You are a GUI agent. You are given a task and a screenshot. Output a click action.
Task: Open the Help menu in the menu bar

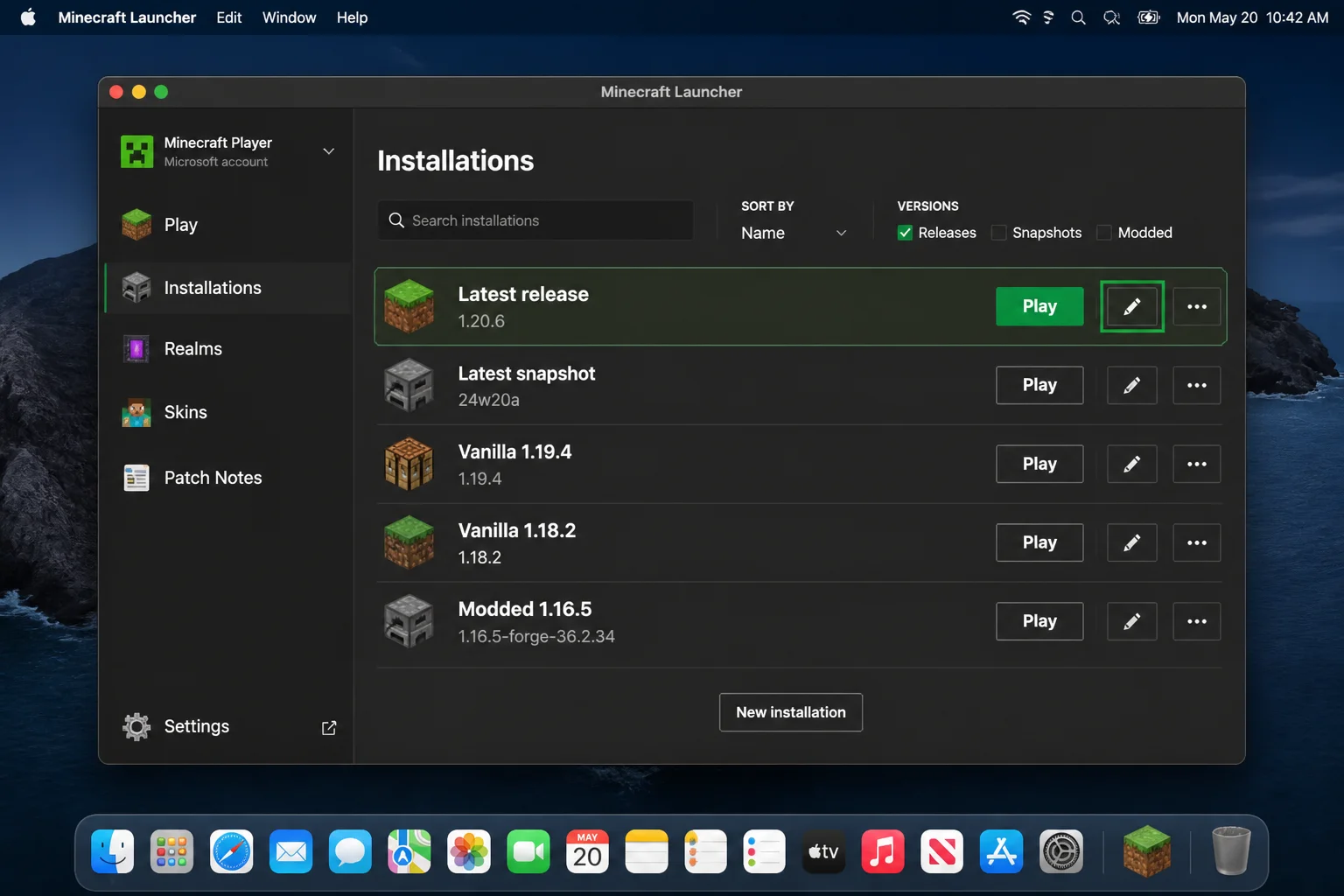[352, 17]
